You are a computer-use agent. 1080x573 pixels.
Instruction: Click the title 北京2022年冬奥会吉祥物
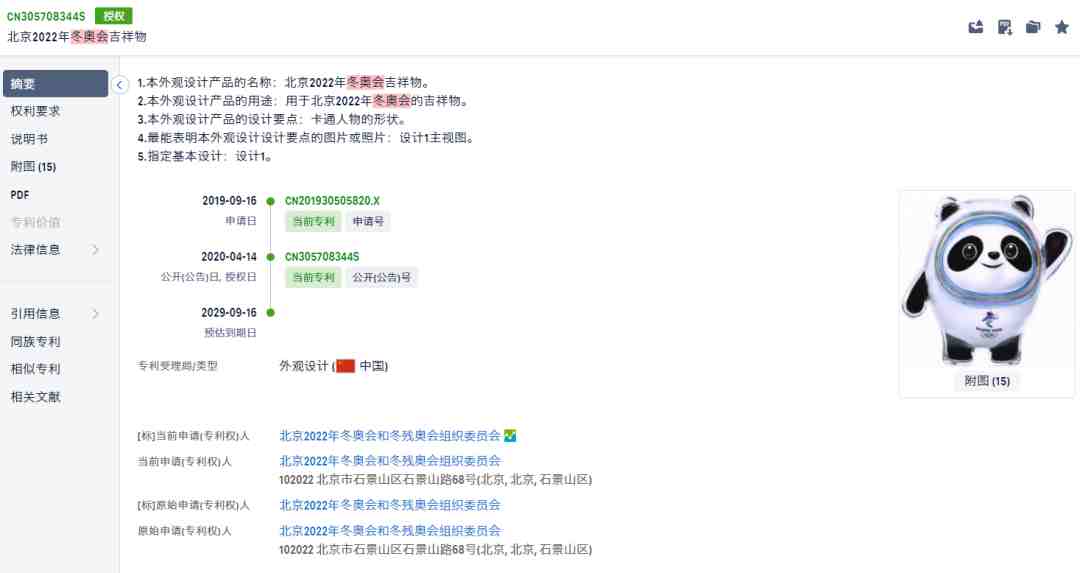click(x=76, y=37)
